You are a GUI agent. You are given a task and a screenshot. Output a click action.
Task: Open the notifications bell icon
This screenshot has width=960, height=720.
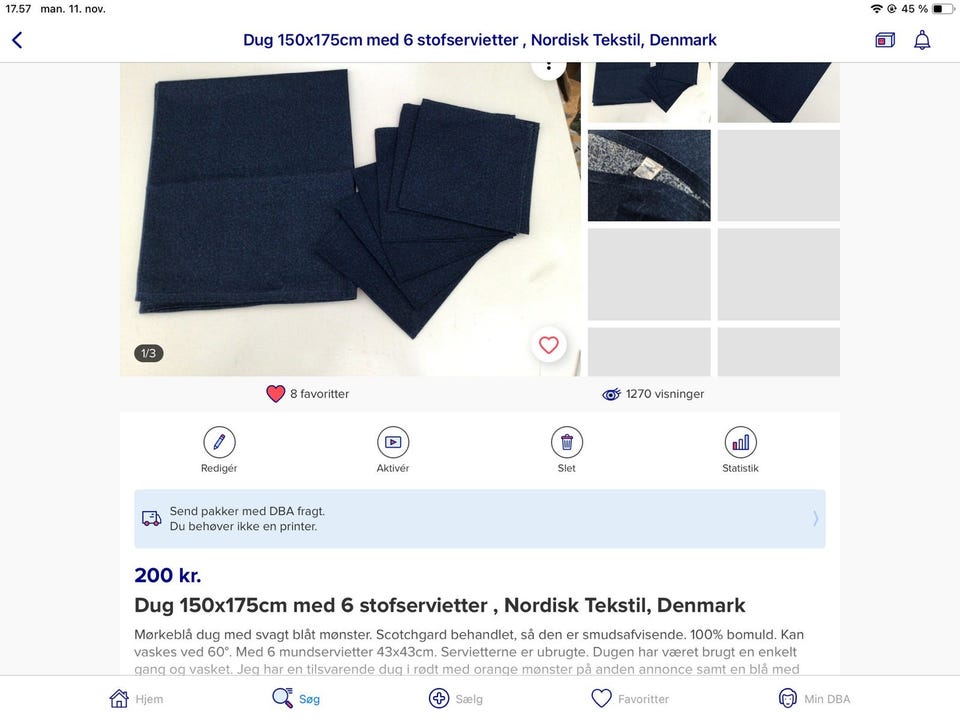point(922,40)
